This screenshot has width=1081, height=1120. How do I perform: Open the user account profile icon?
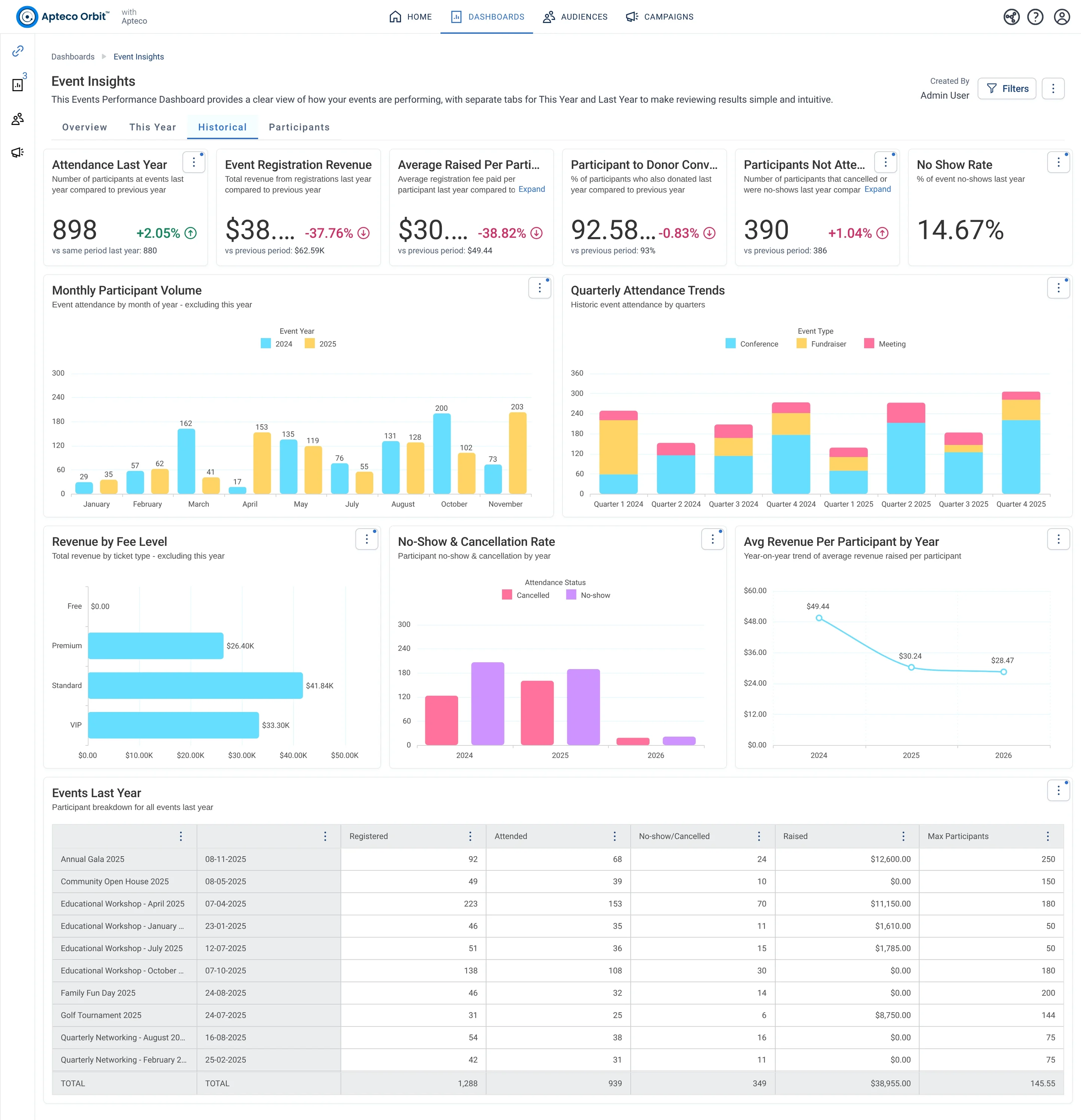point(1061,17)
